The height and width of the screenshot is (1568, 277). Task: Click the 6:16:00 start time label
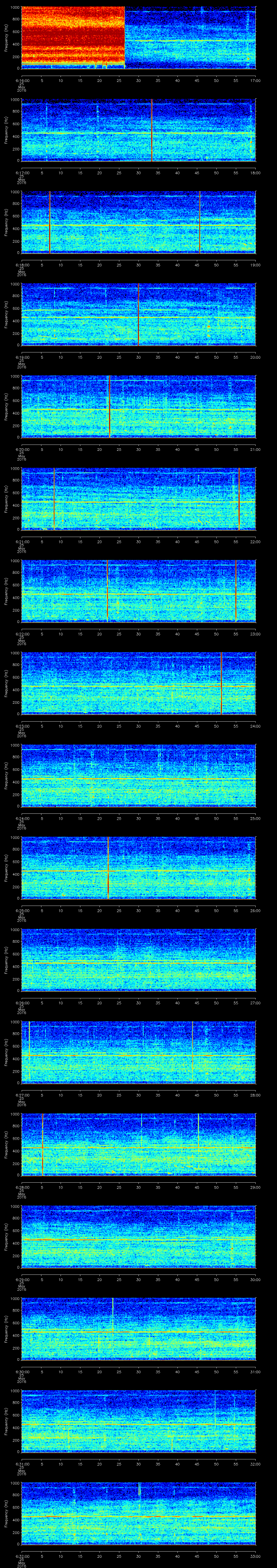click(22, 80)
